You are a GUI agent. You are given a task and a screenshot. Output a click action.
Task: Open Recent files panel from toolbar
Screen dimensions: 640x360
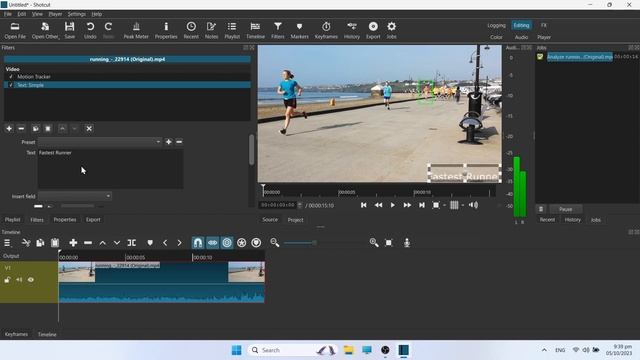[191, 31]
